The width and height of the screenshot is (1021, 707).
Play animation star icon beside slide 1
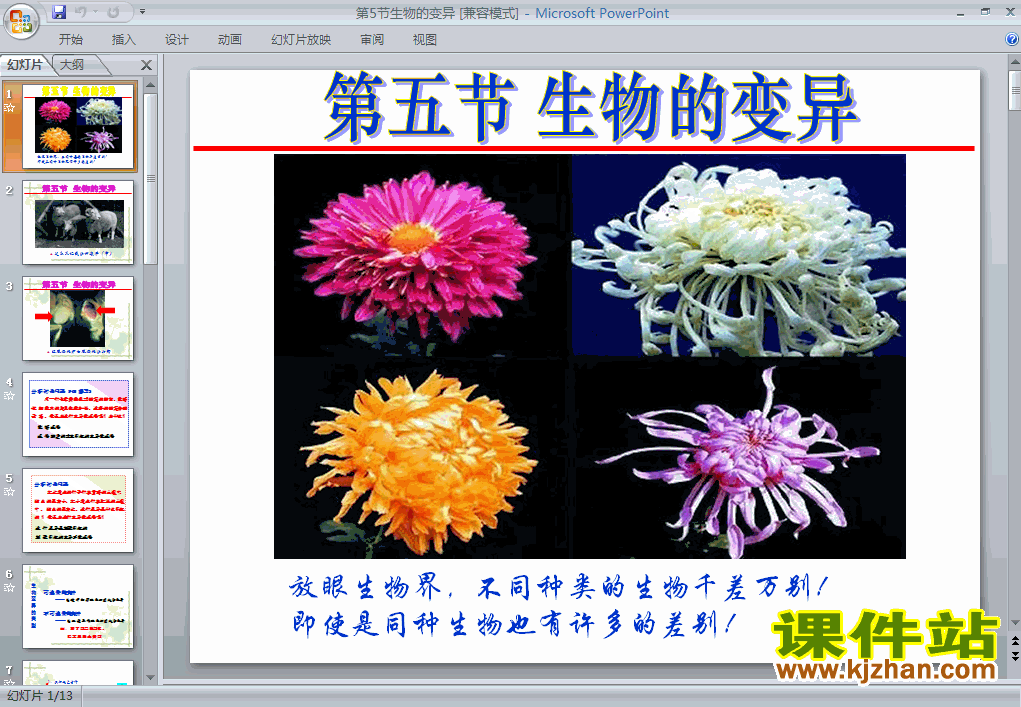pyautogui.click(x=9, y=107)
